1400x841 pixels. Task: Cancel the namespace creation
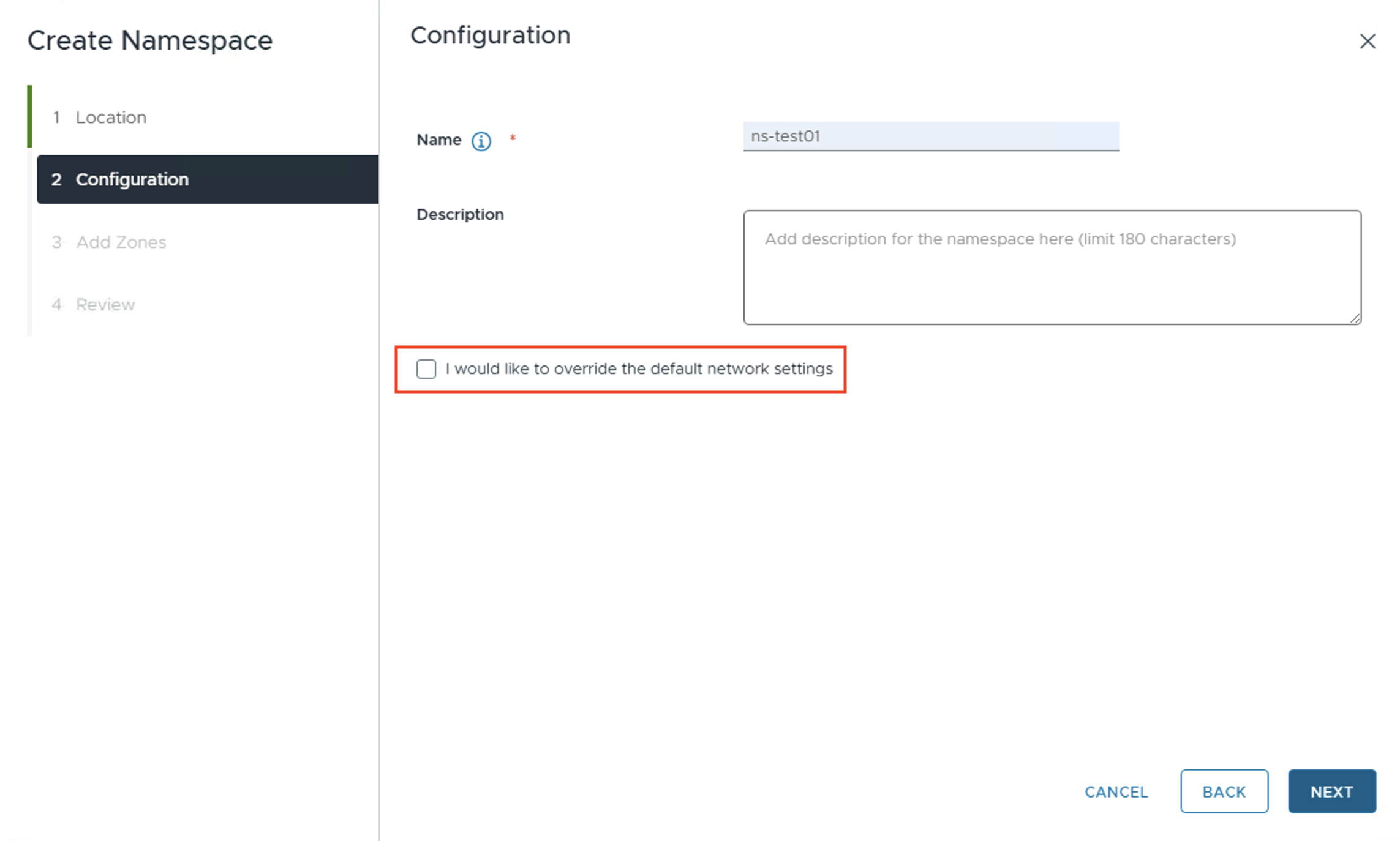1116,791
